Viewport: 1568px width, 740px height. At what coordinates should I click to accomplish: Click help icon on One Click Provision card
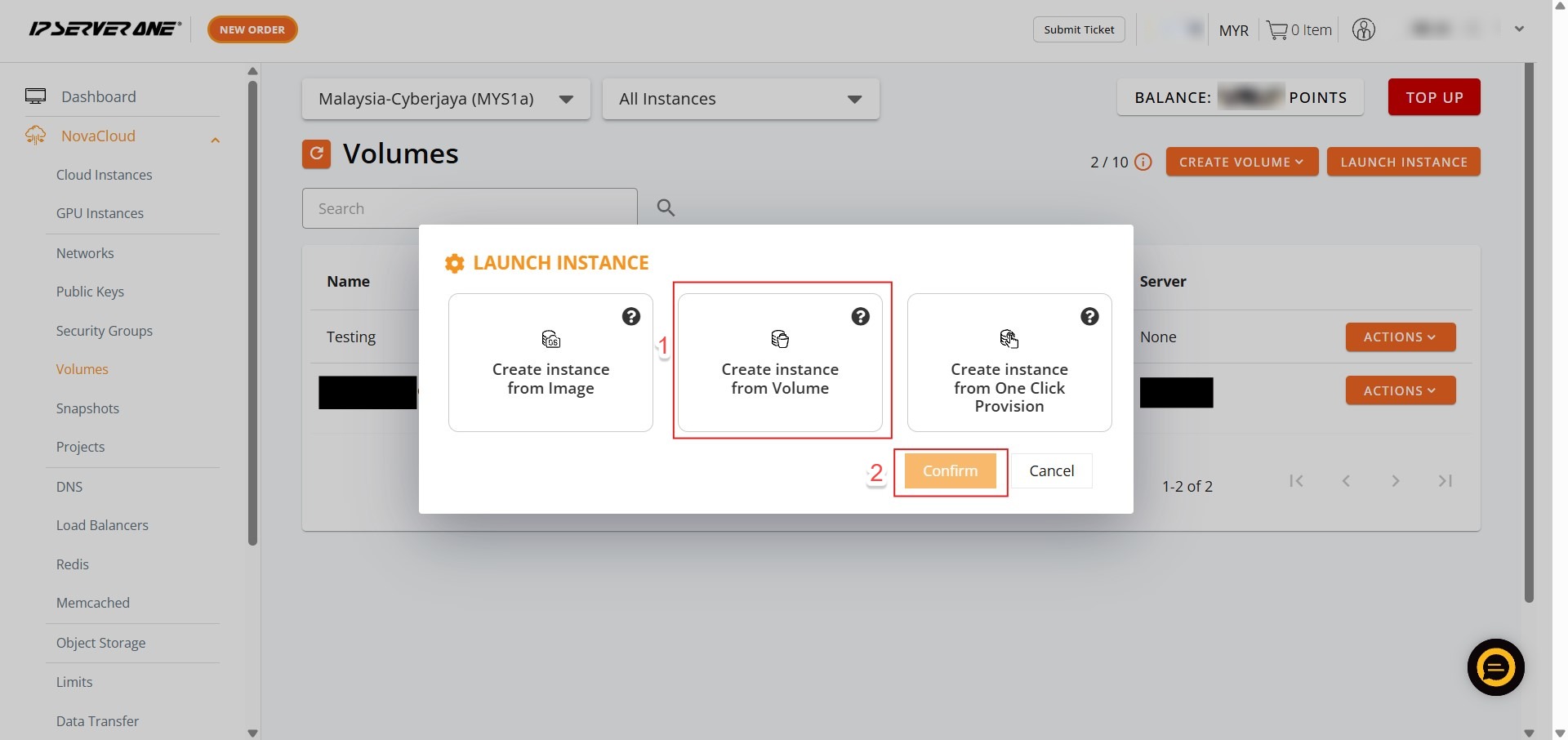tap(1089, 317)
